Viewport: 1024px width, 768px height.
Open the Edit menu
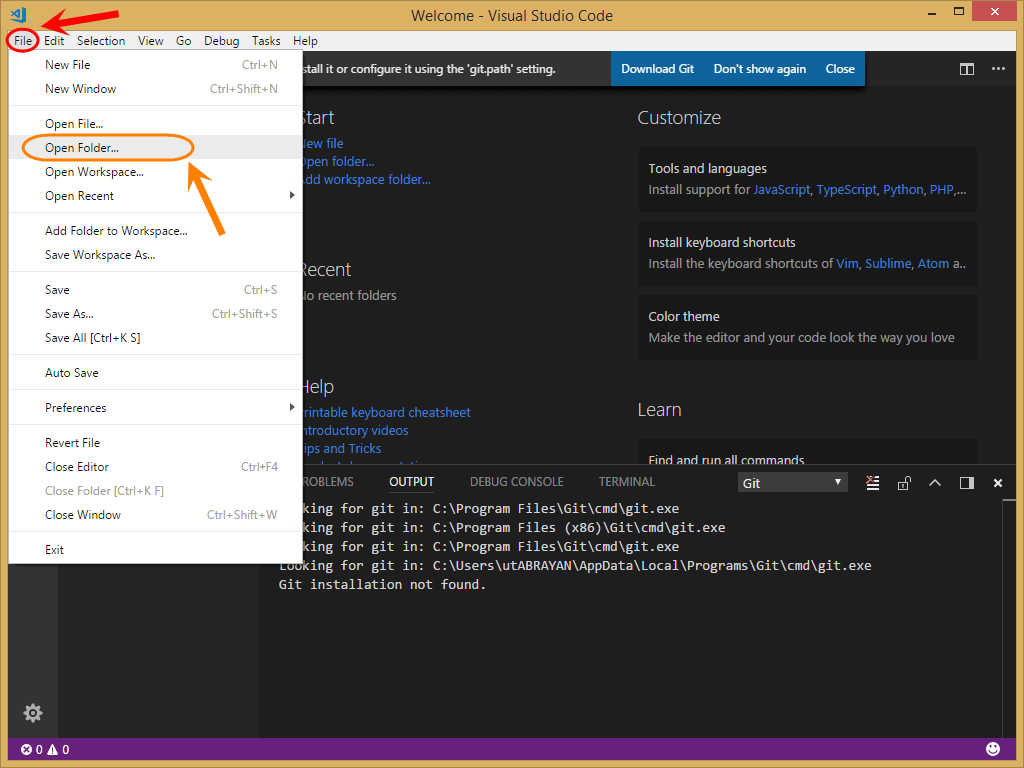tap(54, 40)
